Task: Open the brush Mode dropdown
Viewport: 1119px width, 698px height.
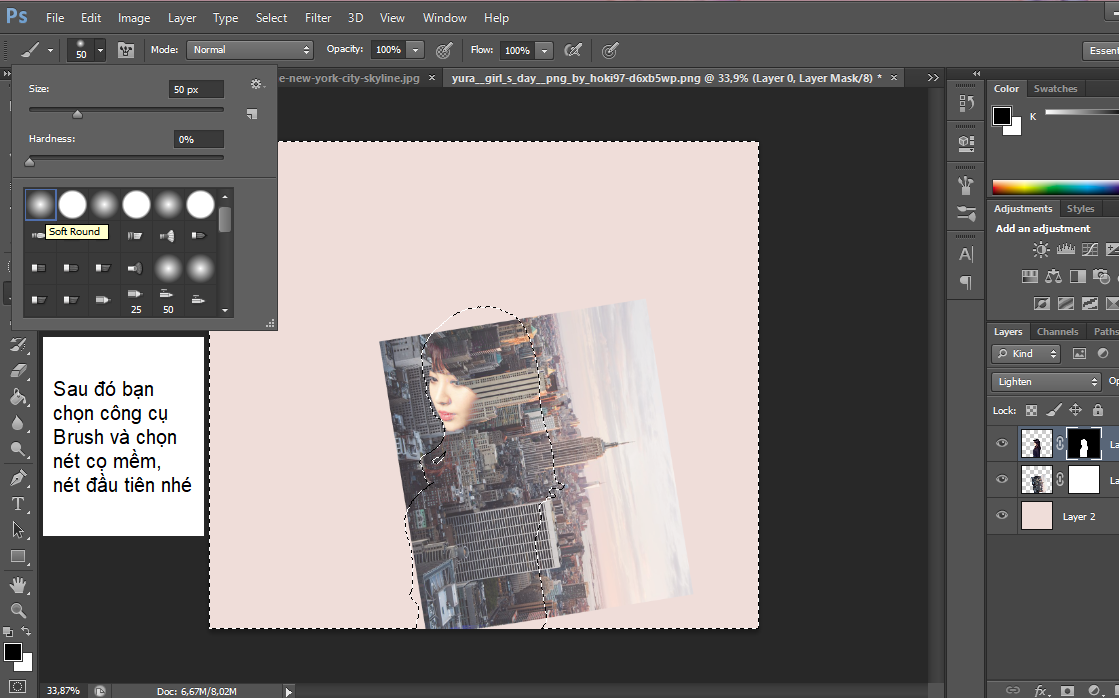Action: [251, 50]
